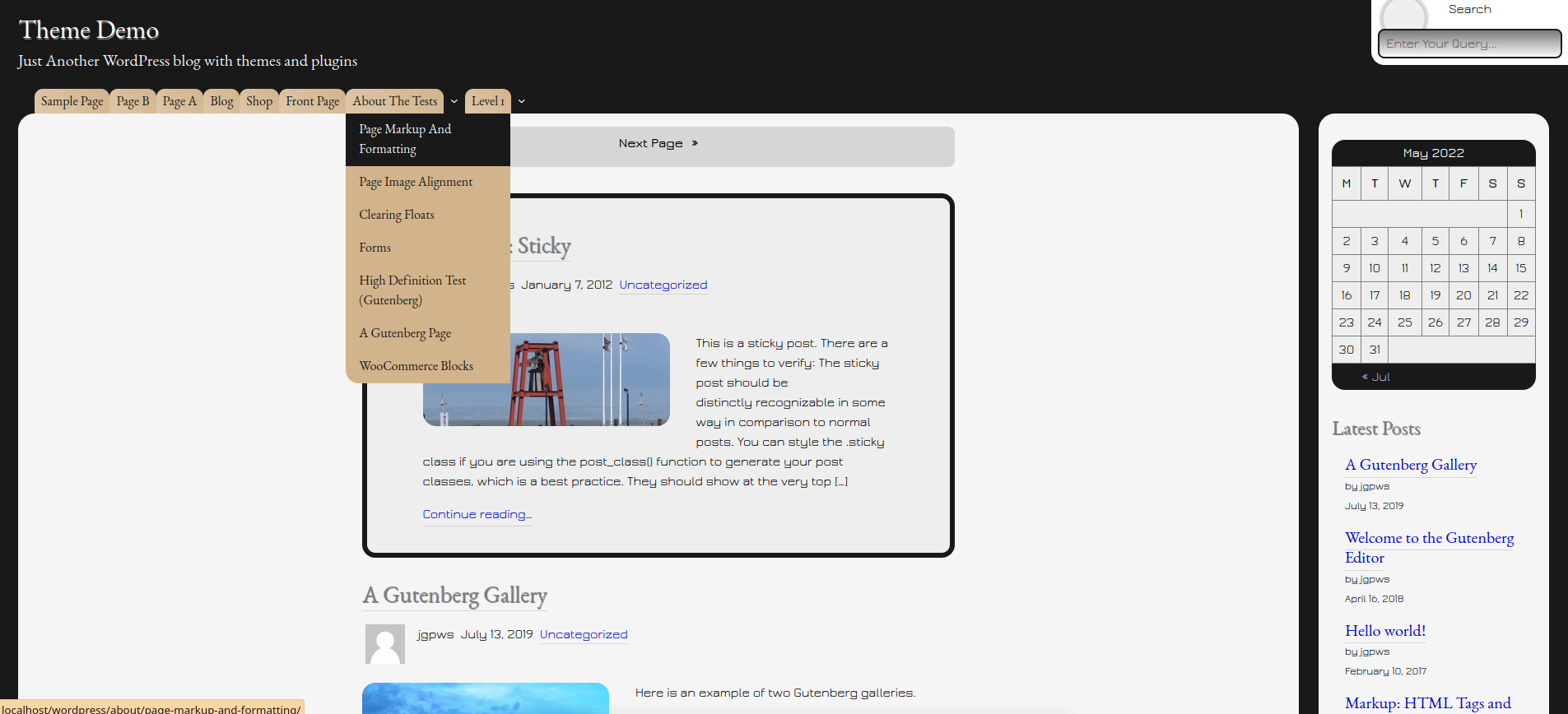Select Page Image Alignment submenu entry
The height and width of the screenshot is (714, 1568).
[428, 182]
